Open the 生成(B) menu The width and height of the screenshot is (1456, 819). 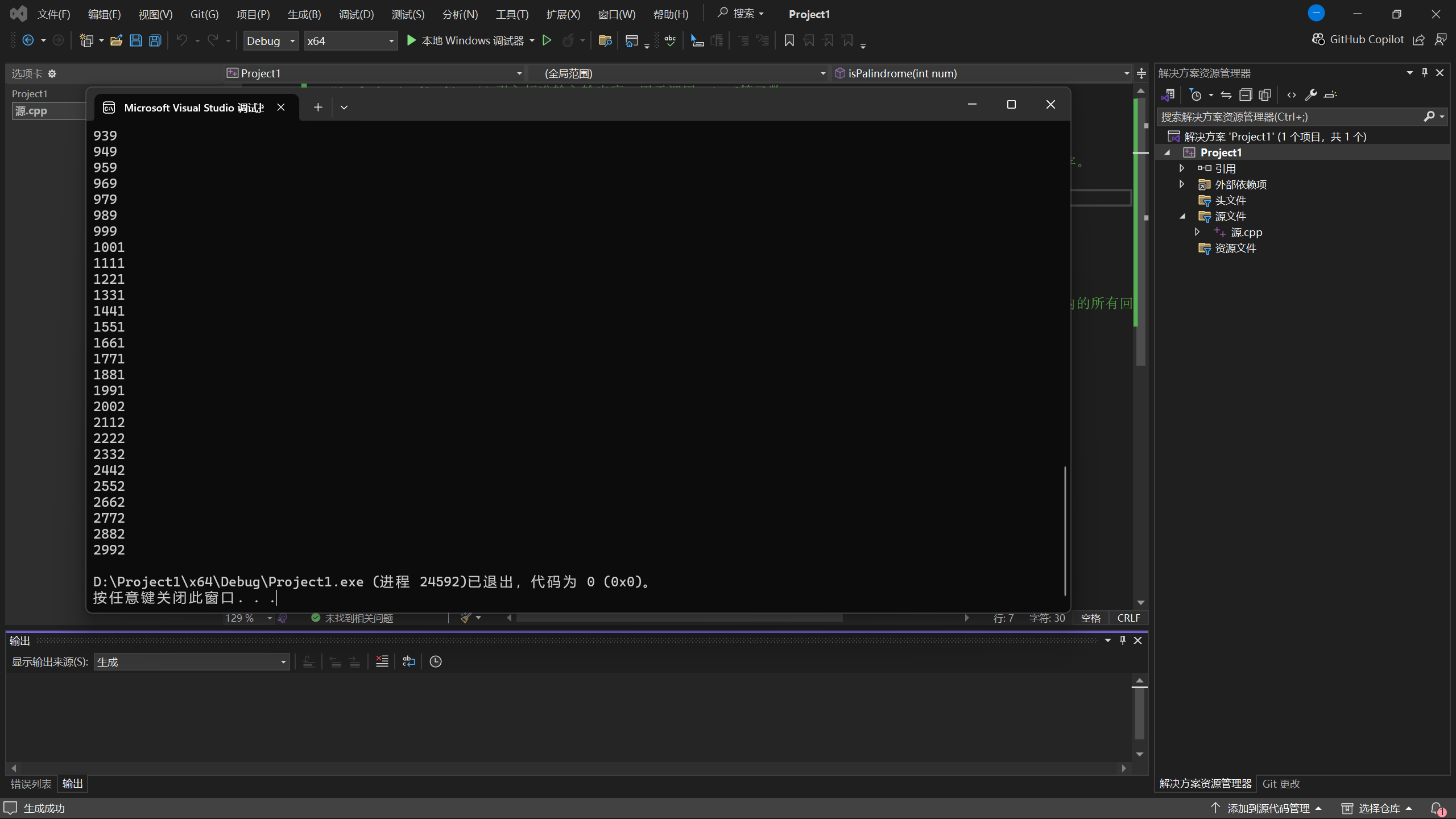pyautogui.click(x=304, y=14)
